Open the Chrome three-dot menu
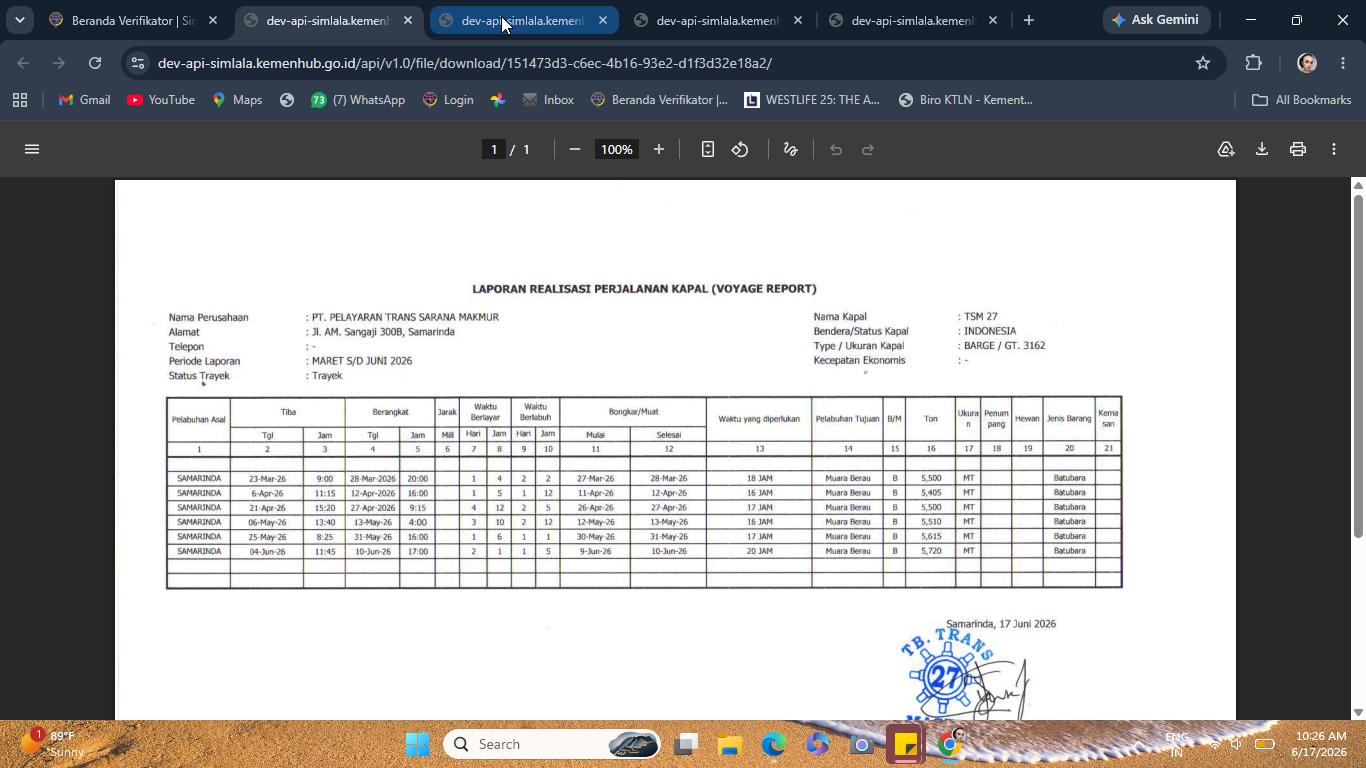 pyautogui.click(x=1343, y=63)
